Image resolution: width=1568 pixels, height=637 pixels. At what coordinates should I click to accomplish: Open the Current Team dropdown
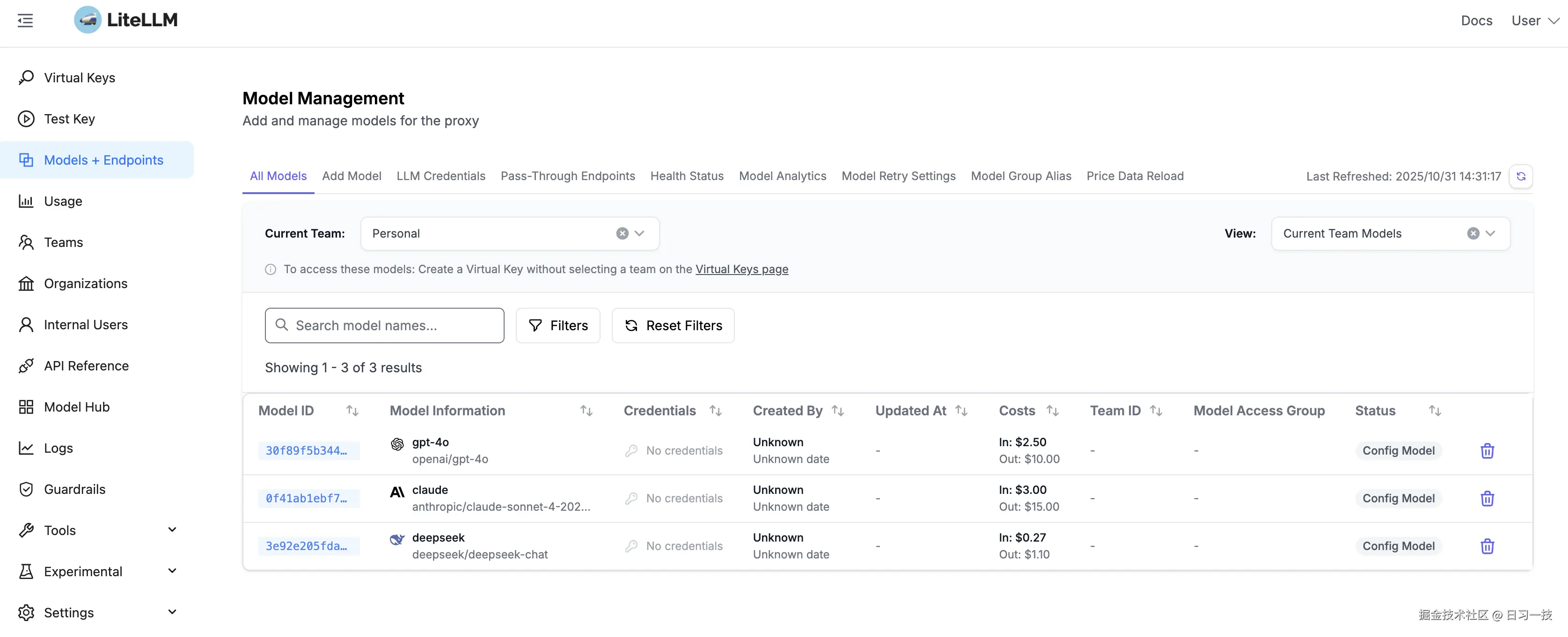[639, 234]
